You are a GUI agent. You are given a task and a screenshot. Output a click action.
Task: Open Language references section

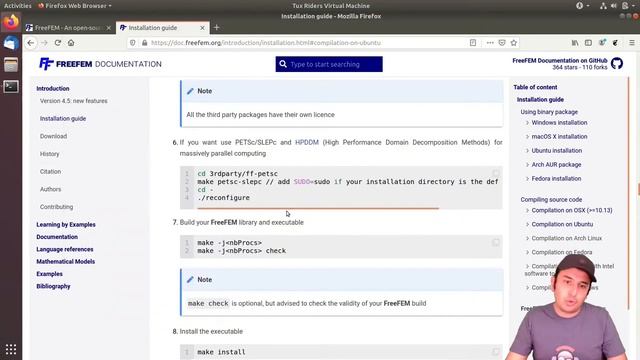[64, 249]
